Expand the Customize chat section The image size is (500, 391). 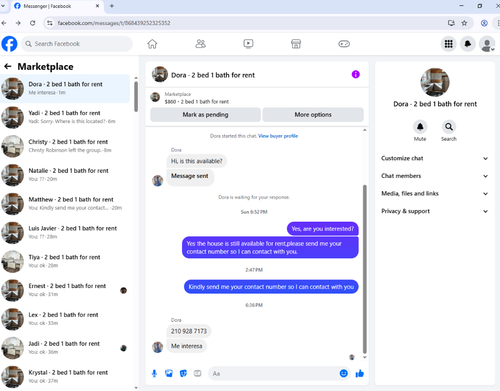coord(435,158)
